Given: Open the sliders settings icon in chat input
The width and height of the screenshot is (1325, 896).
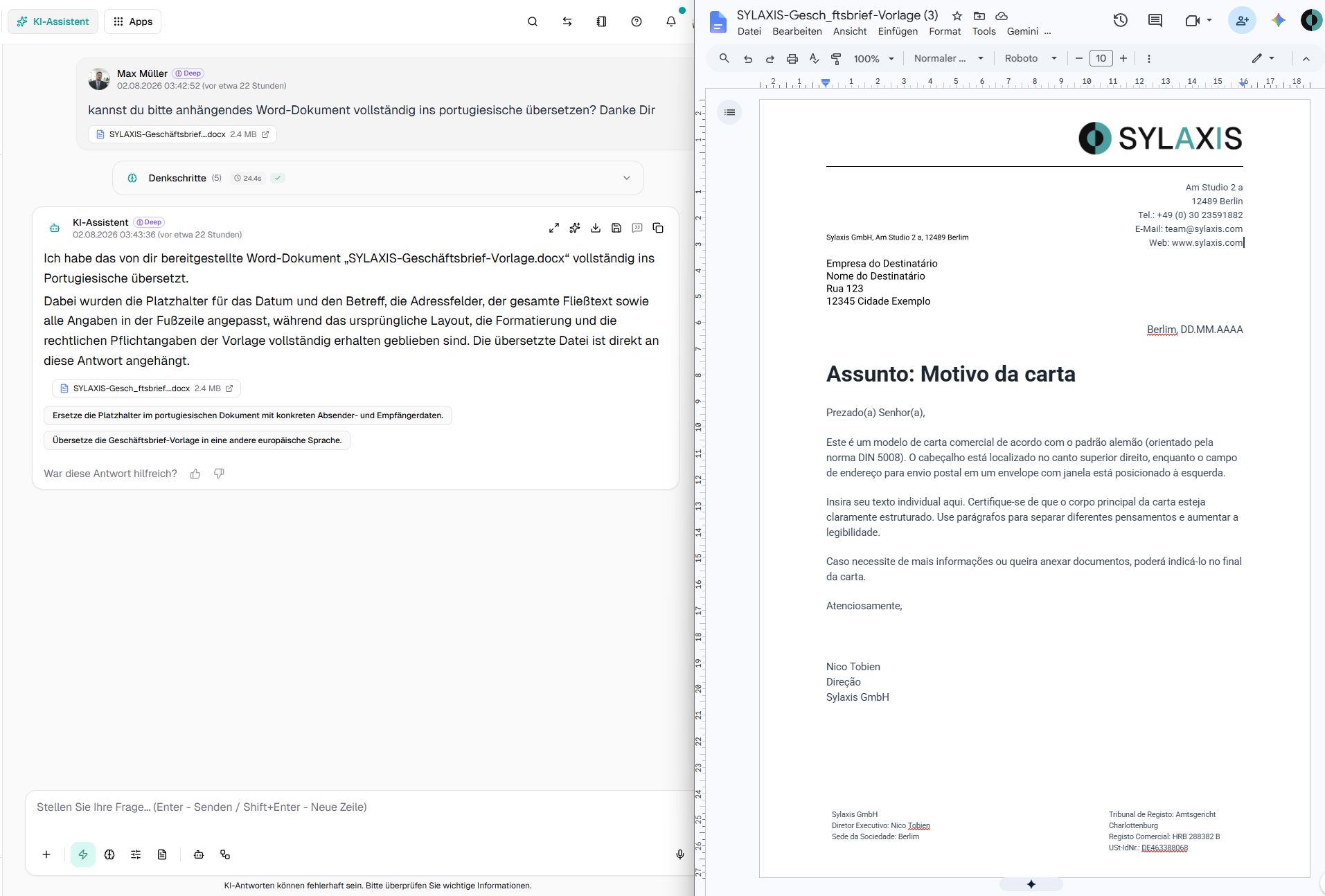Looking at the screenshot, I should coord(136,854).
